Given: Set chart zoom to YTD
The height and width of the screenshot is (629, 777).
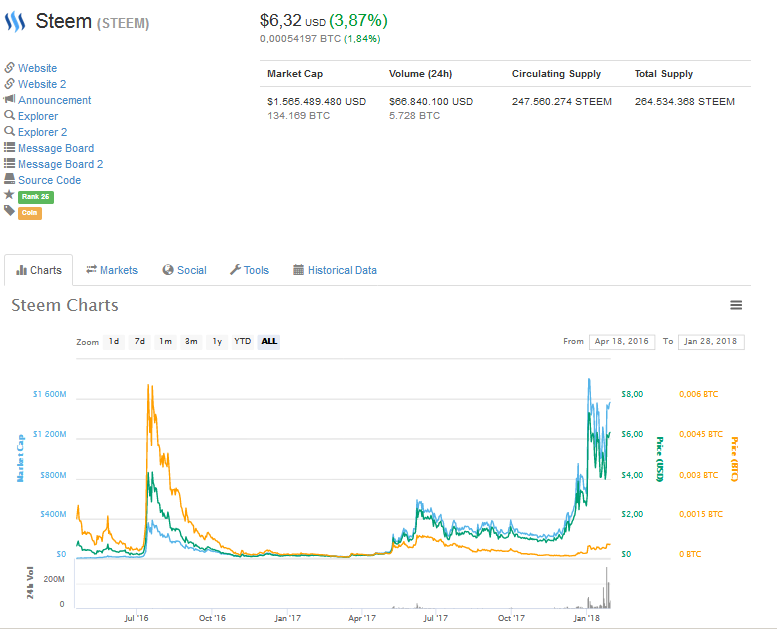Looking at the screenshot, I should (x=243, y=342).
